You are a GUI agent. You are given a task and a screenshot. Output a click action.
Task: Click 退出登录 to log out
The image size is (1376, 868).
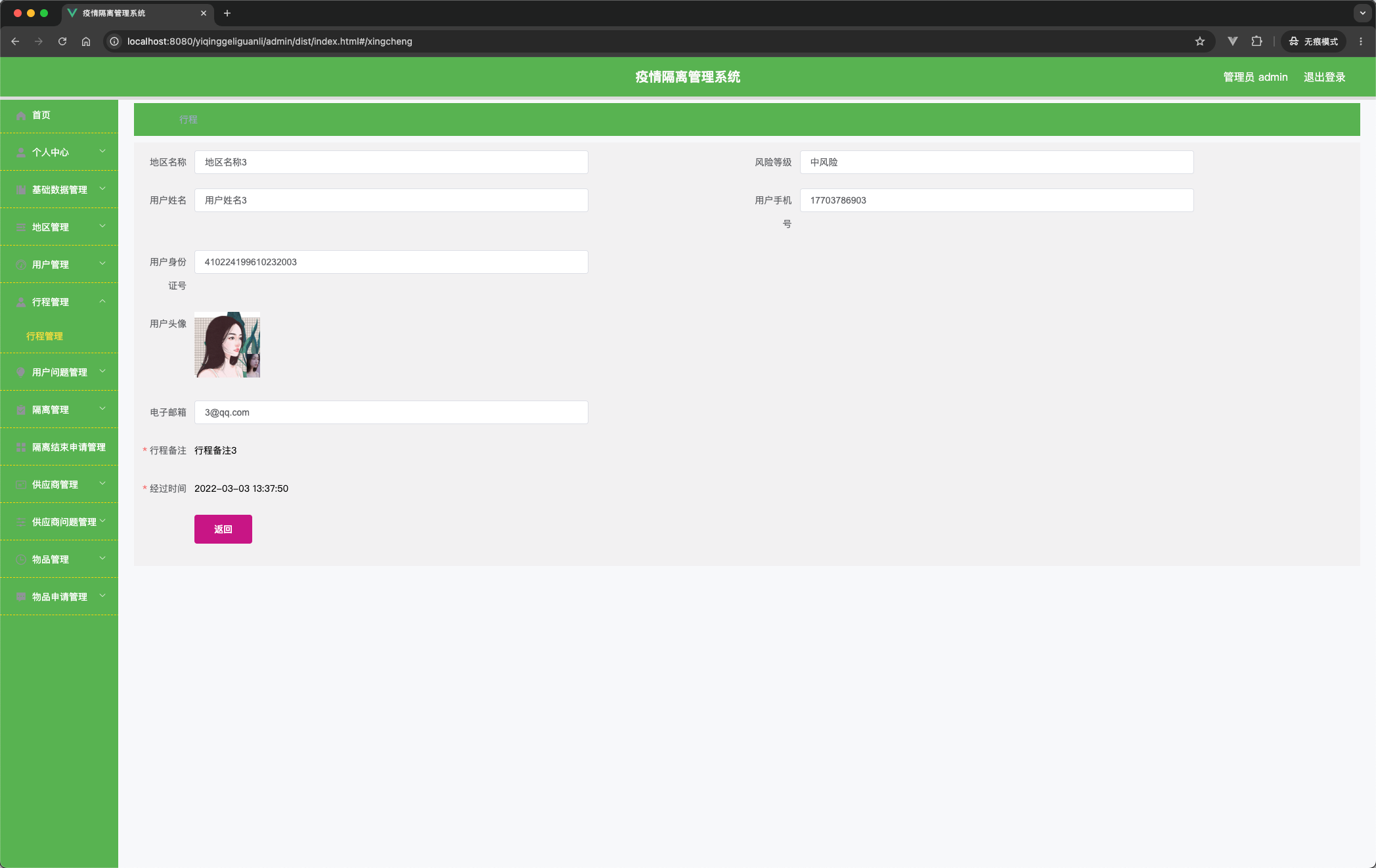tap(1324, 77)
